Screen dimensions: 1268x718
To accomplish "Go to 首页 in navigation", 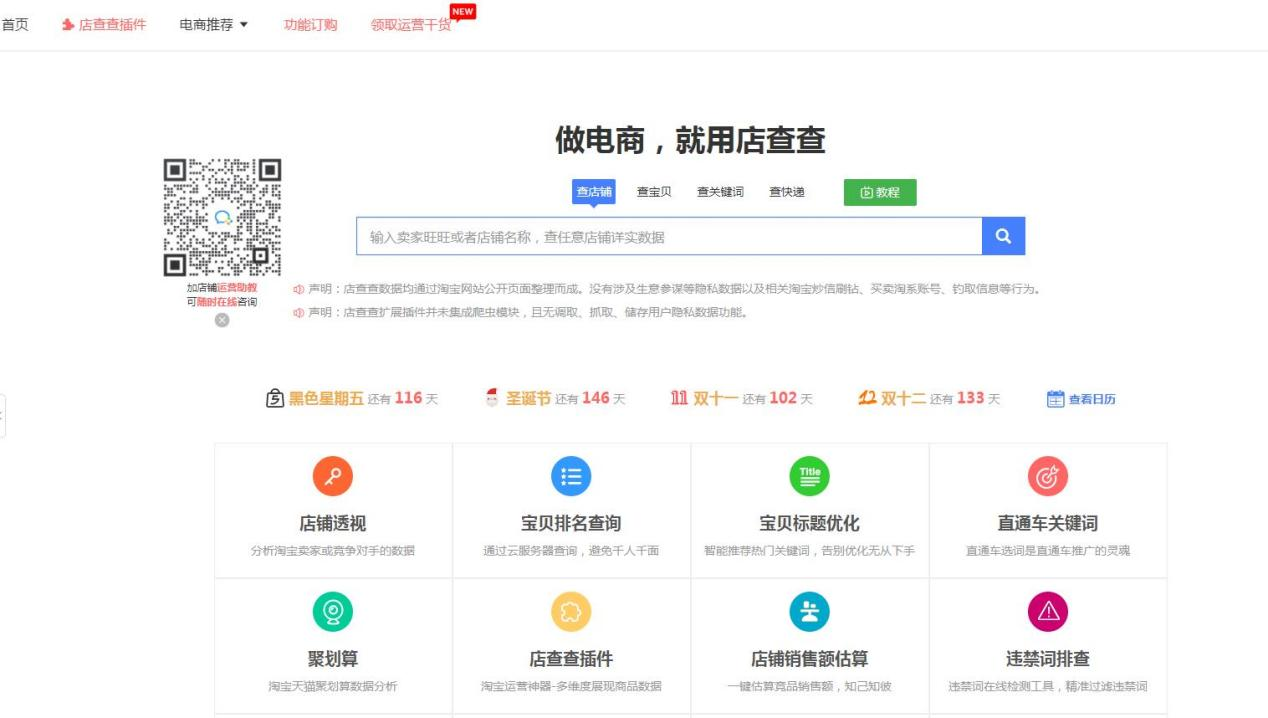I will (x=14, y=24).
